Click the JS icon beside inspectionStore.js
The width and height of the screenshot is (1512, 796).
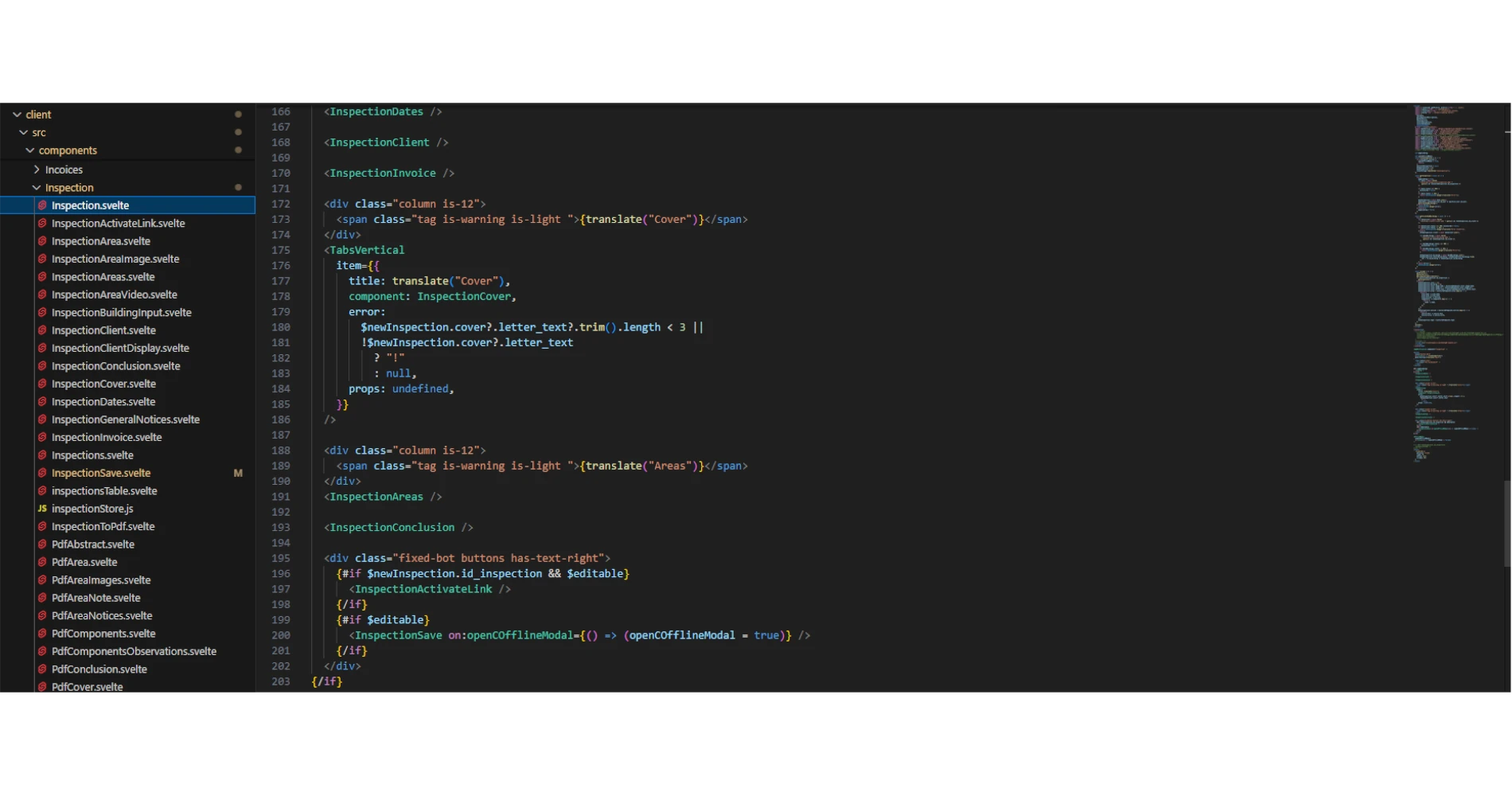[42, 509]
